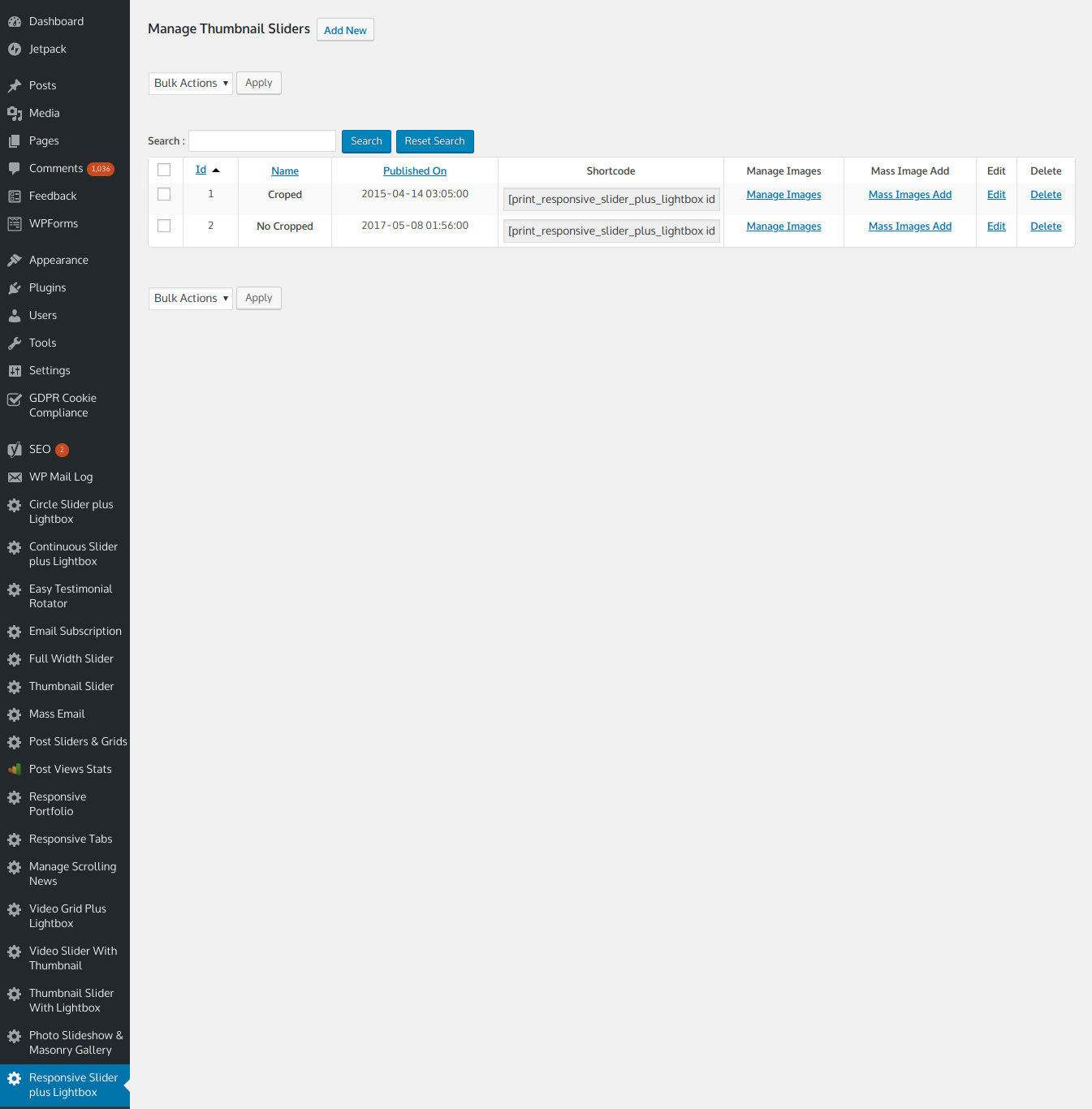Click the Mass Email gear icon
The width and height of the screenshot is (1092, 1109).
click(15, 714)
